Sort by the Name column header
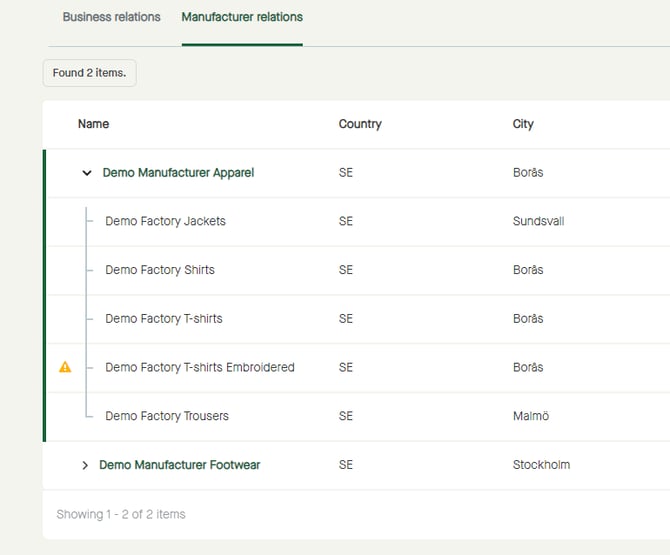 93,124
